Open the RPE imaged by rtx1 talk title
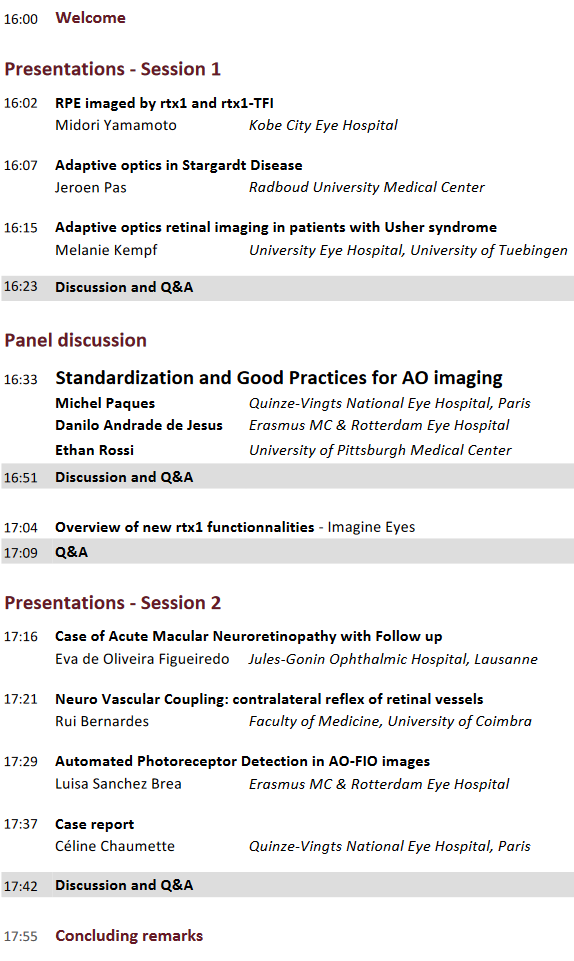The image size is (574, 961). click(x=164, y=103)
